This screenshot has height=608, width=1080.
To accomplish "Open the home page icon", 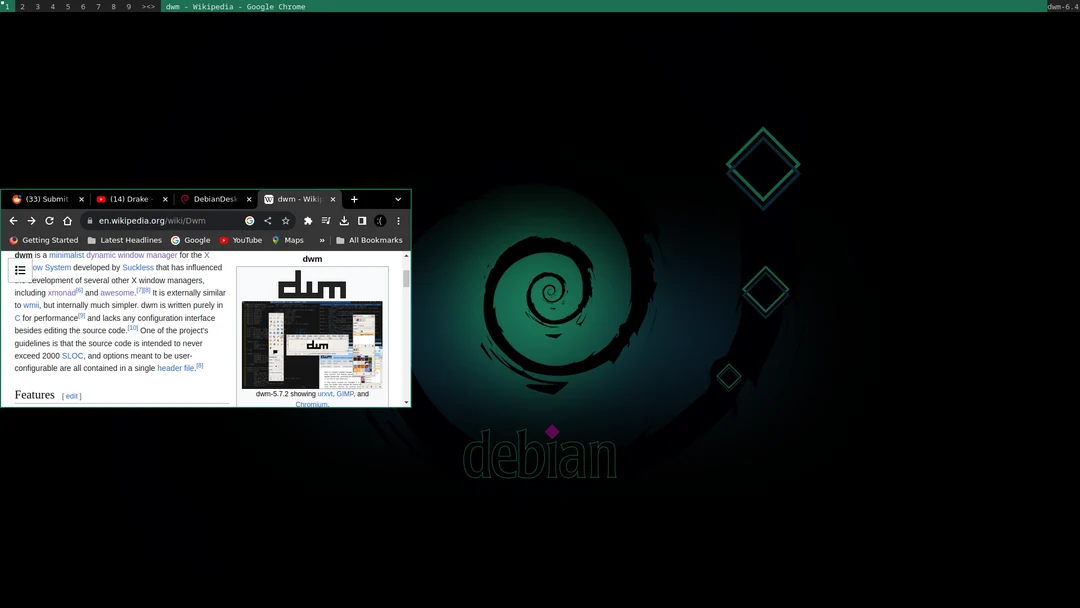I will point(67,220).
